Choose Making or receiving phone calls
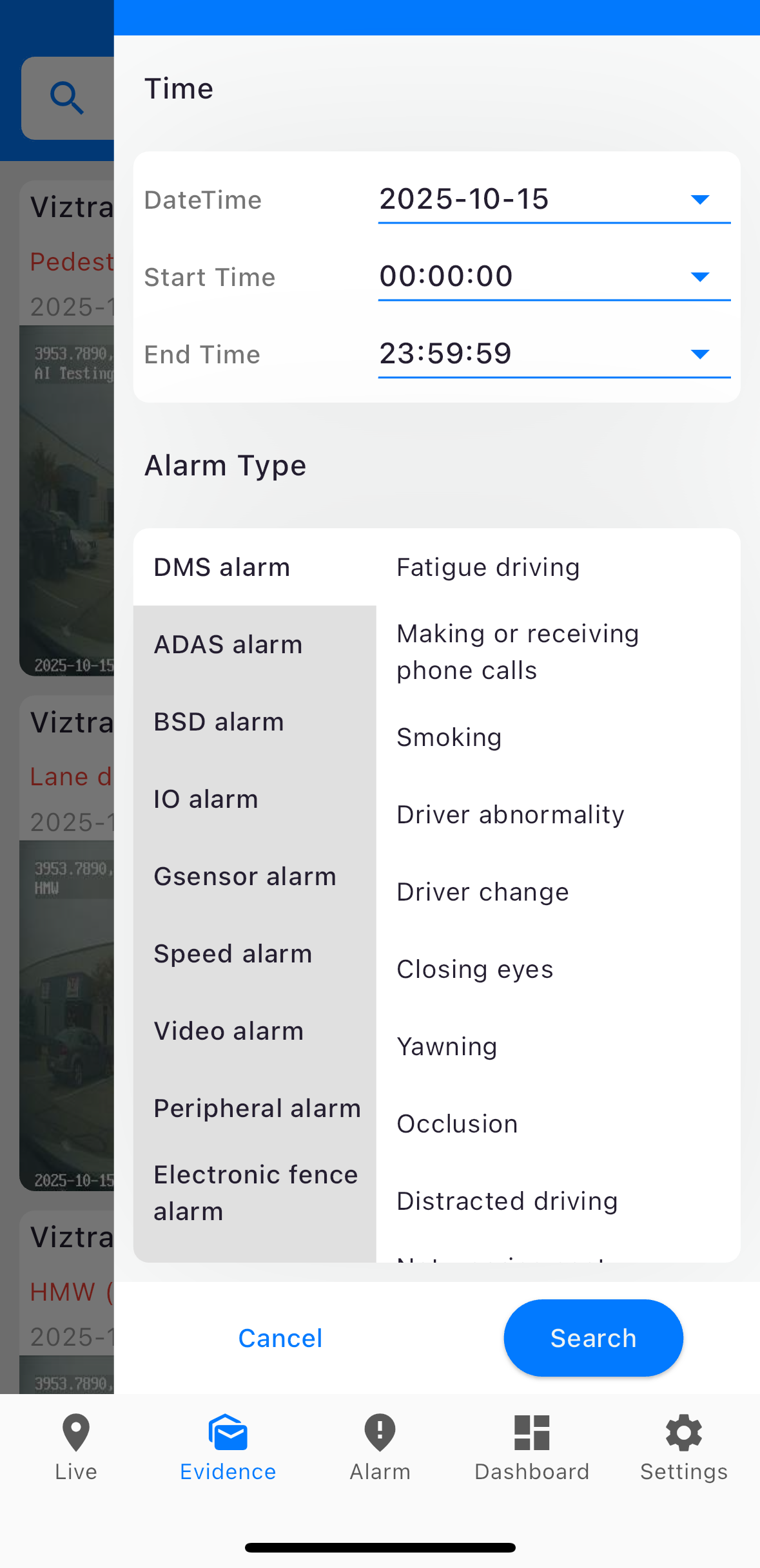 (518, 652)
